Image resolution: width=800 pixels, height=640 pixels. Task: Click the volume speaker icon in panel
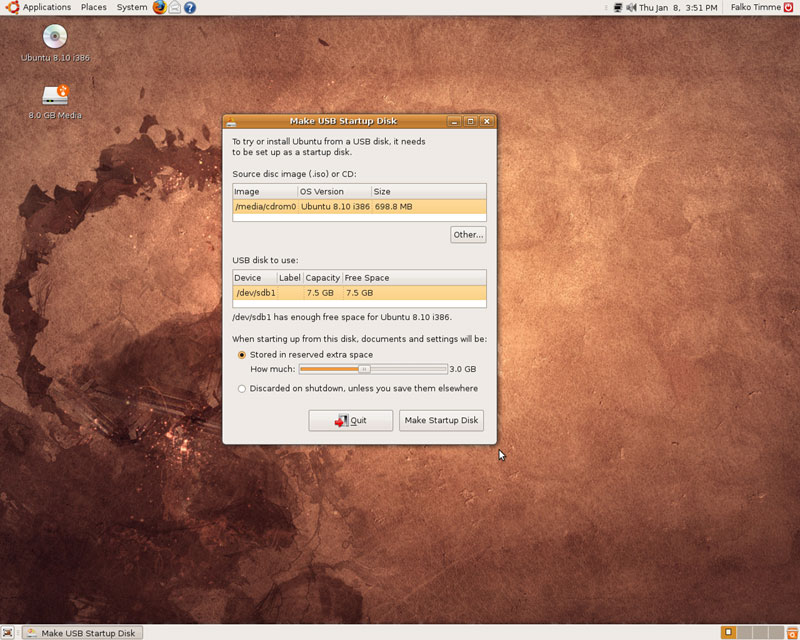[631, 7]
